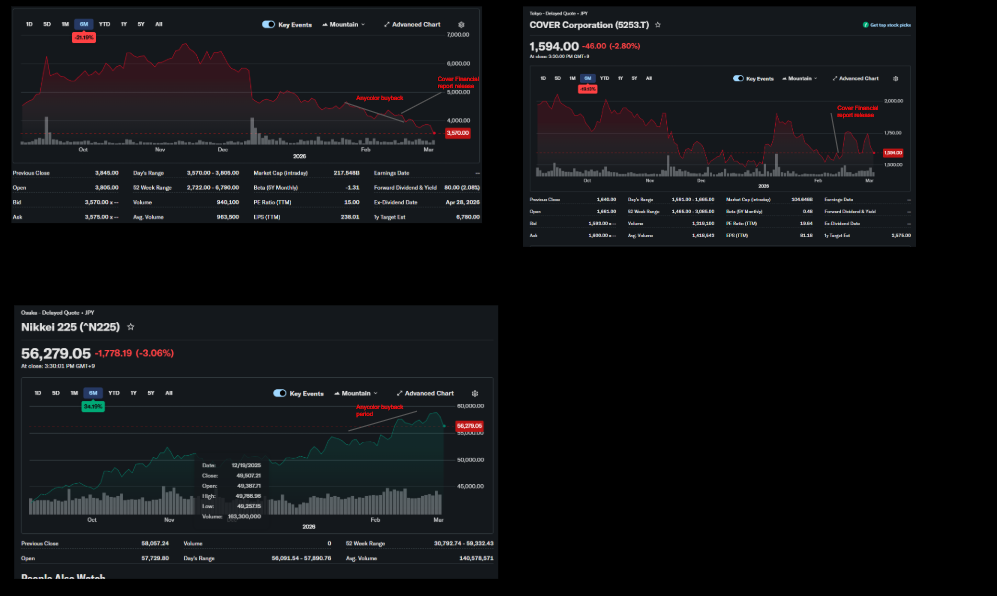997x596 pixels.
Task: Toggle Key Events switch in COVER Corporation chart
Action: (738, 78)
